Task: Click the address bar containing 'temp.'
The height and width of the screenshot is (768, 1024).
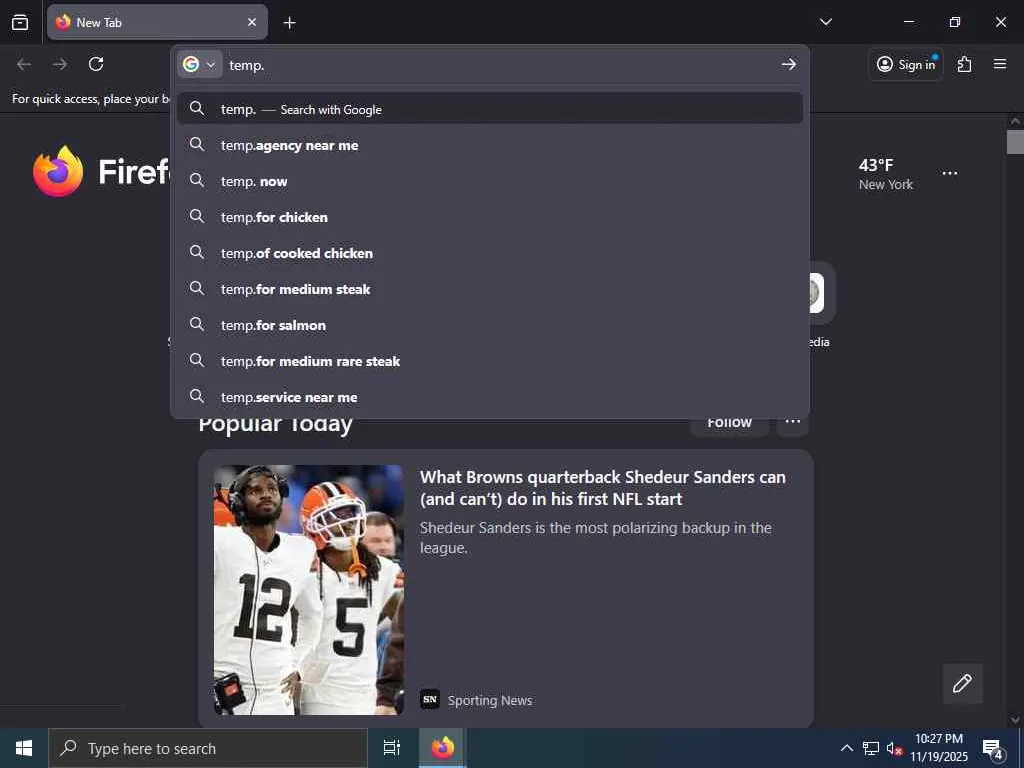Action: pyautogui.click(x=500, y=65)
